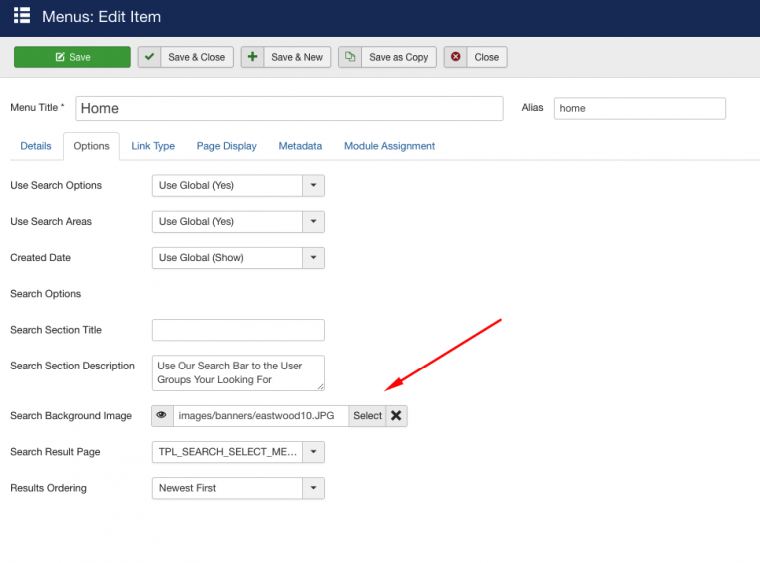The height and width of the screenshot is (563, 760).
Task: Preview background image with the eye icon
Action: coord(162,416)
